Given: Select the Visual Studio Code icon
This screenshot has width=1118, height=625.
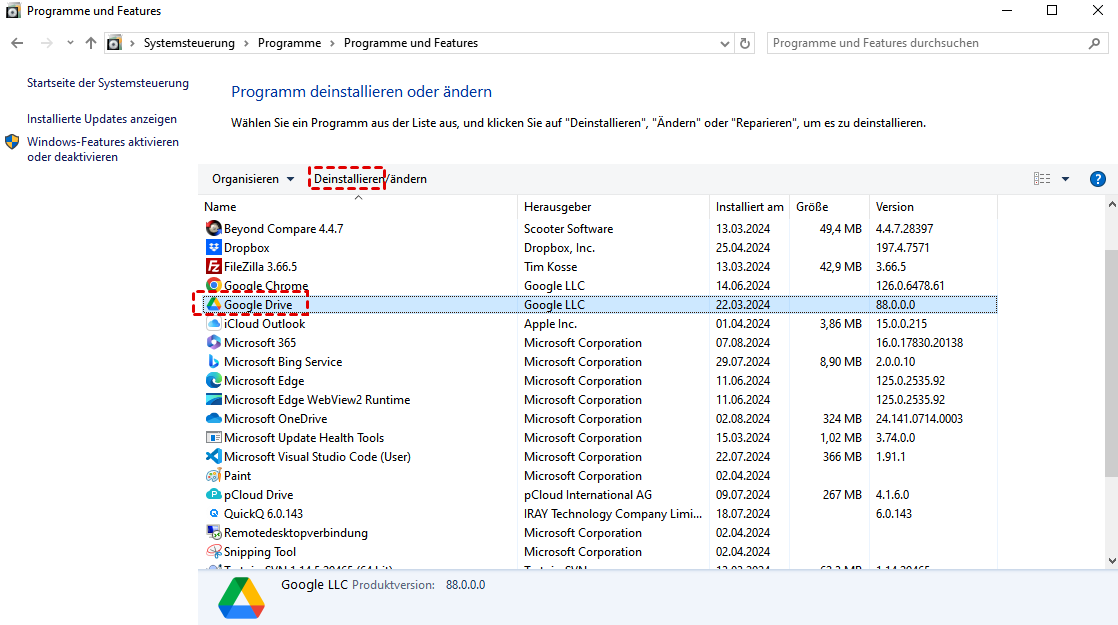Looking at the screenshot, I should (x=213, y=457).
